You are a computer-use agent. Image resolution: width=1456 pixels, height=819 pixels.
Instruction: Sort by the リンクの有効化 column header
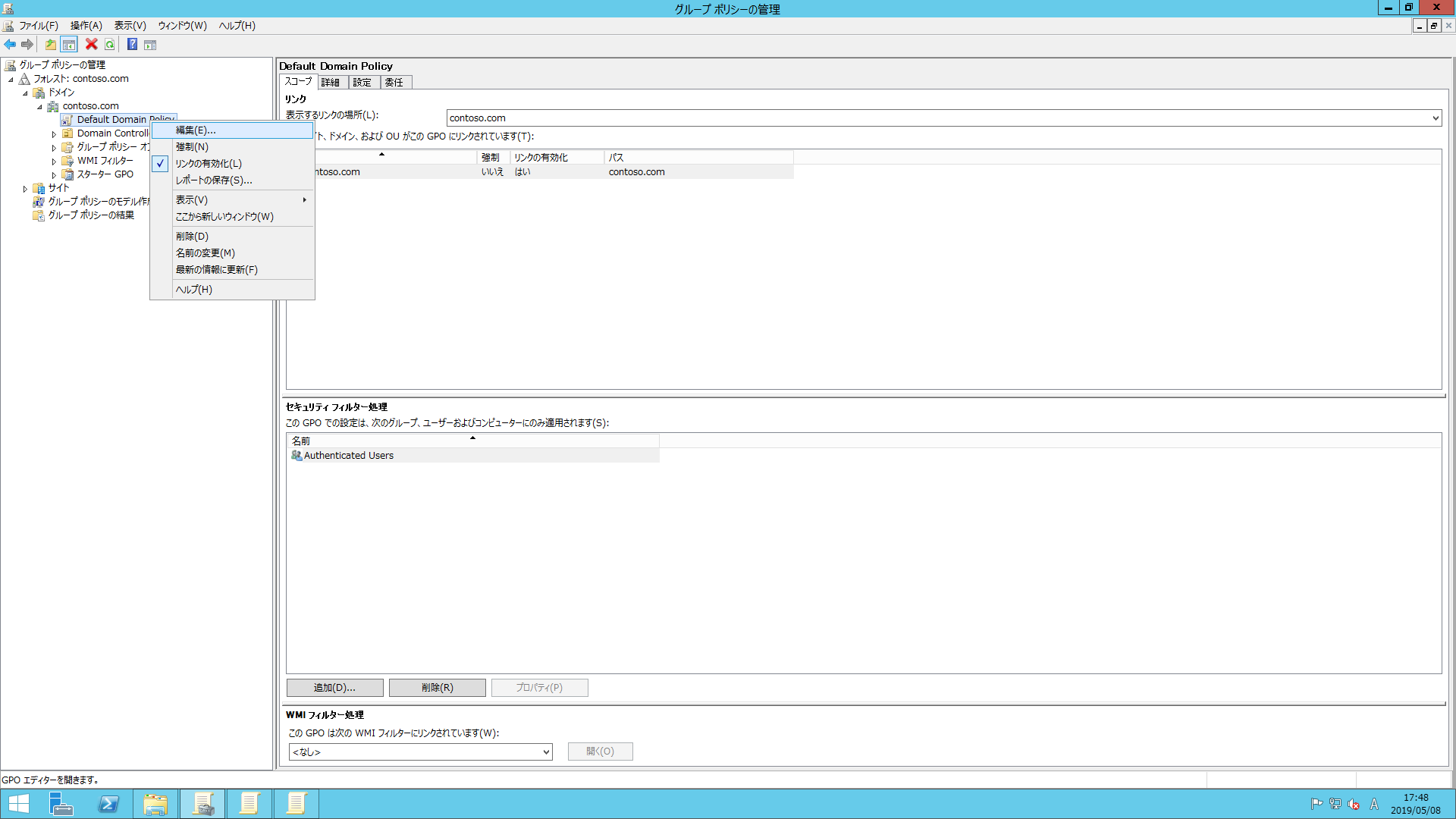click(x=557, y=158)
